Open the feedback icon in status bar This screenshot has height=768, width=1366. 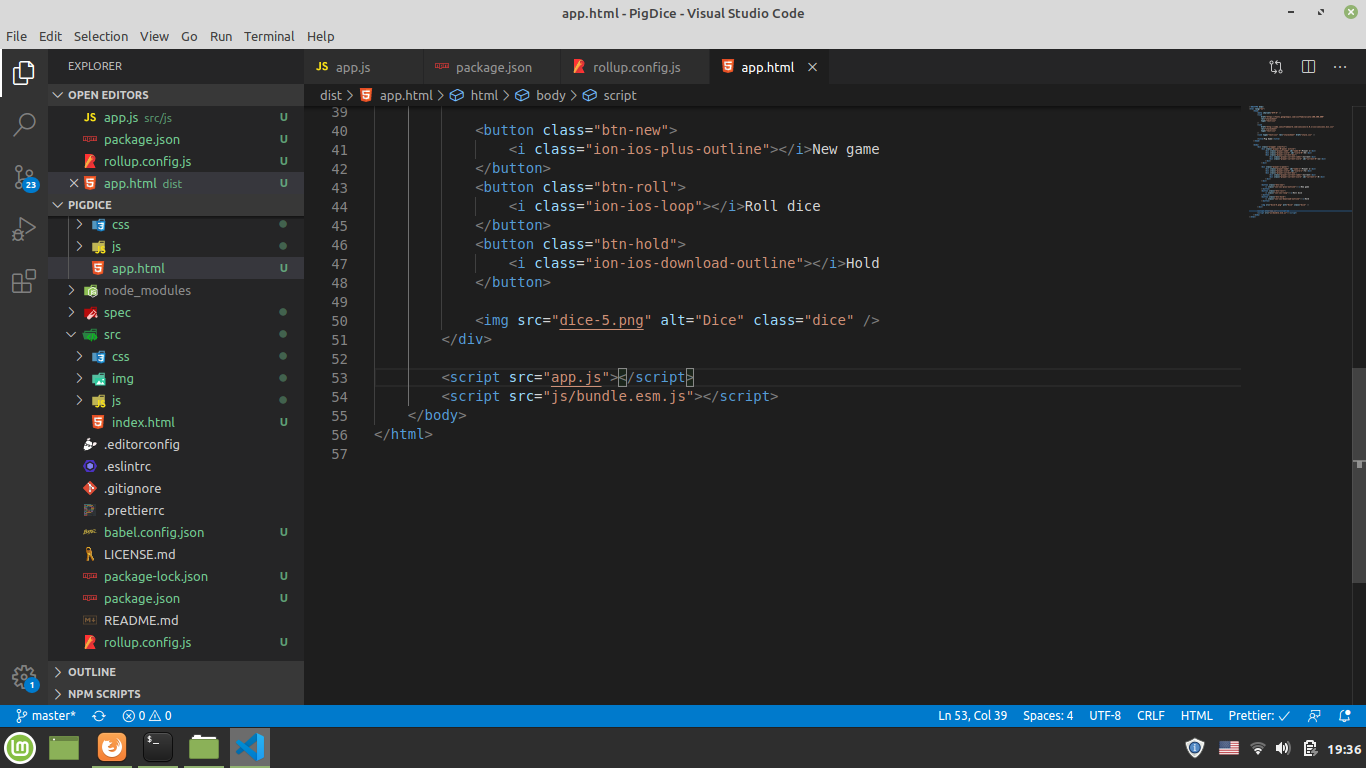[x=1315, y=716]
